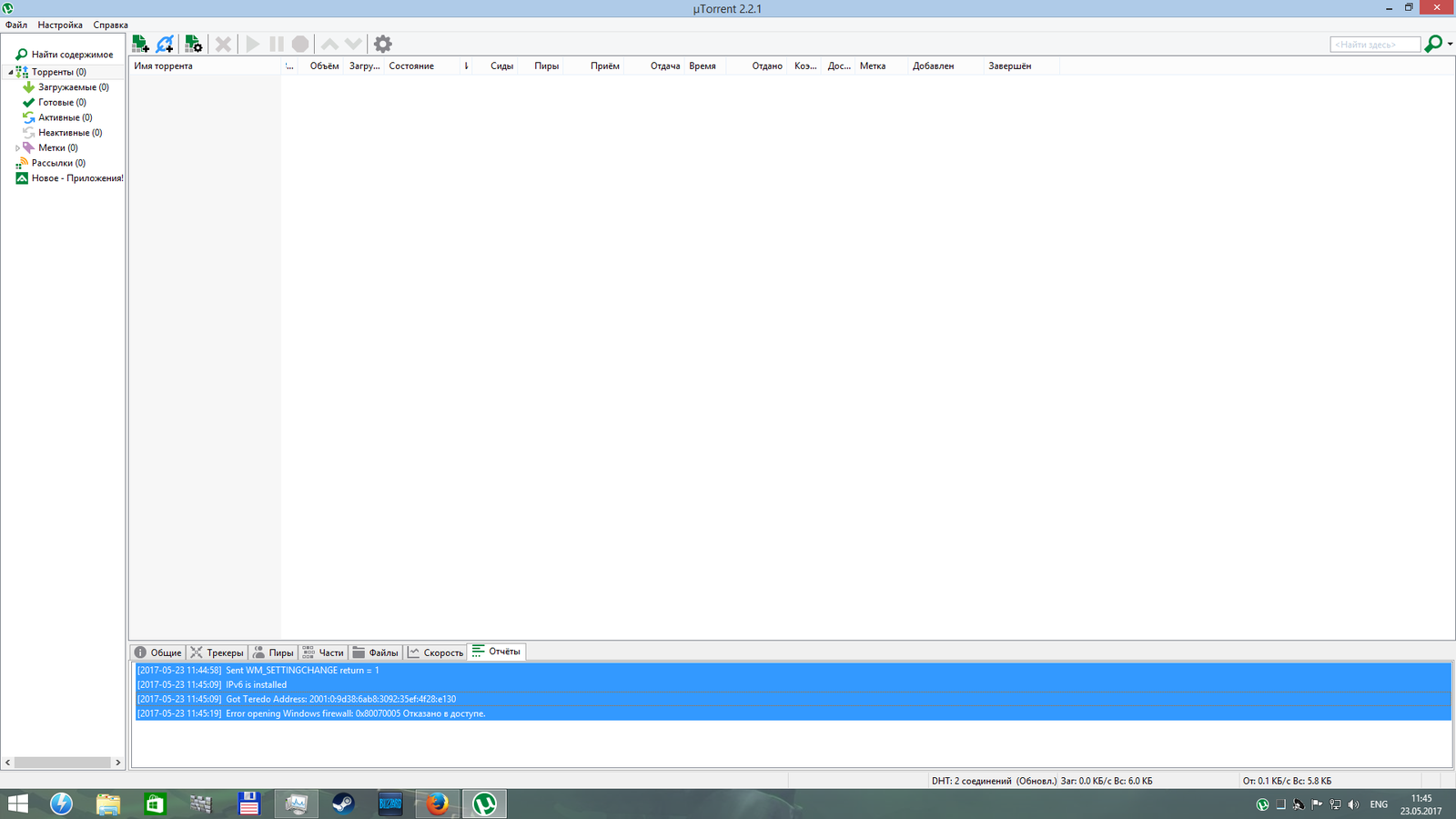Select log line Got Teredo Address
This screenshot has width=1456, height=819.
point(792,699)
